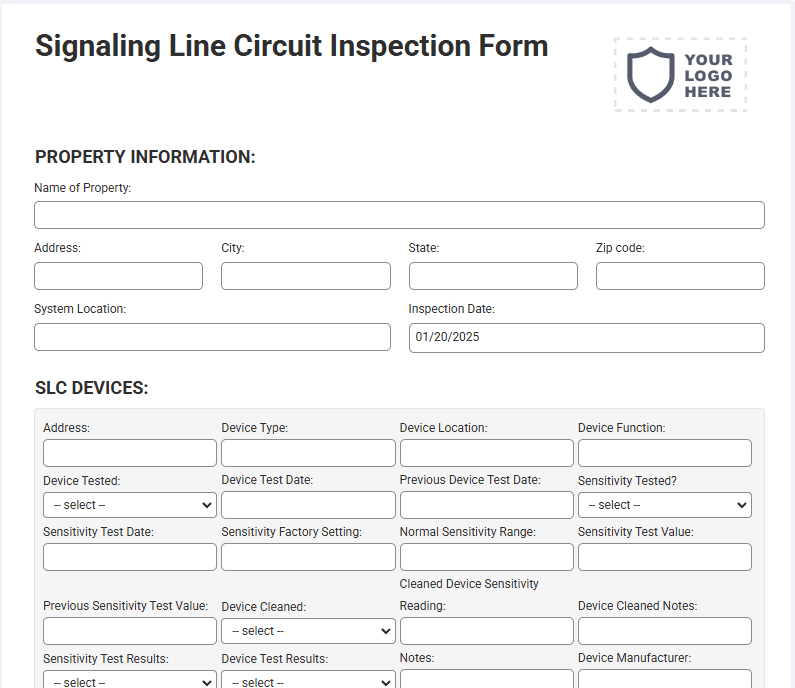Screen dimensions: 795x688
Task: Open the Device Tested dropdown
Action: coord(130,505)
